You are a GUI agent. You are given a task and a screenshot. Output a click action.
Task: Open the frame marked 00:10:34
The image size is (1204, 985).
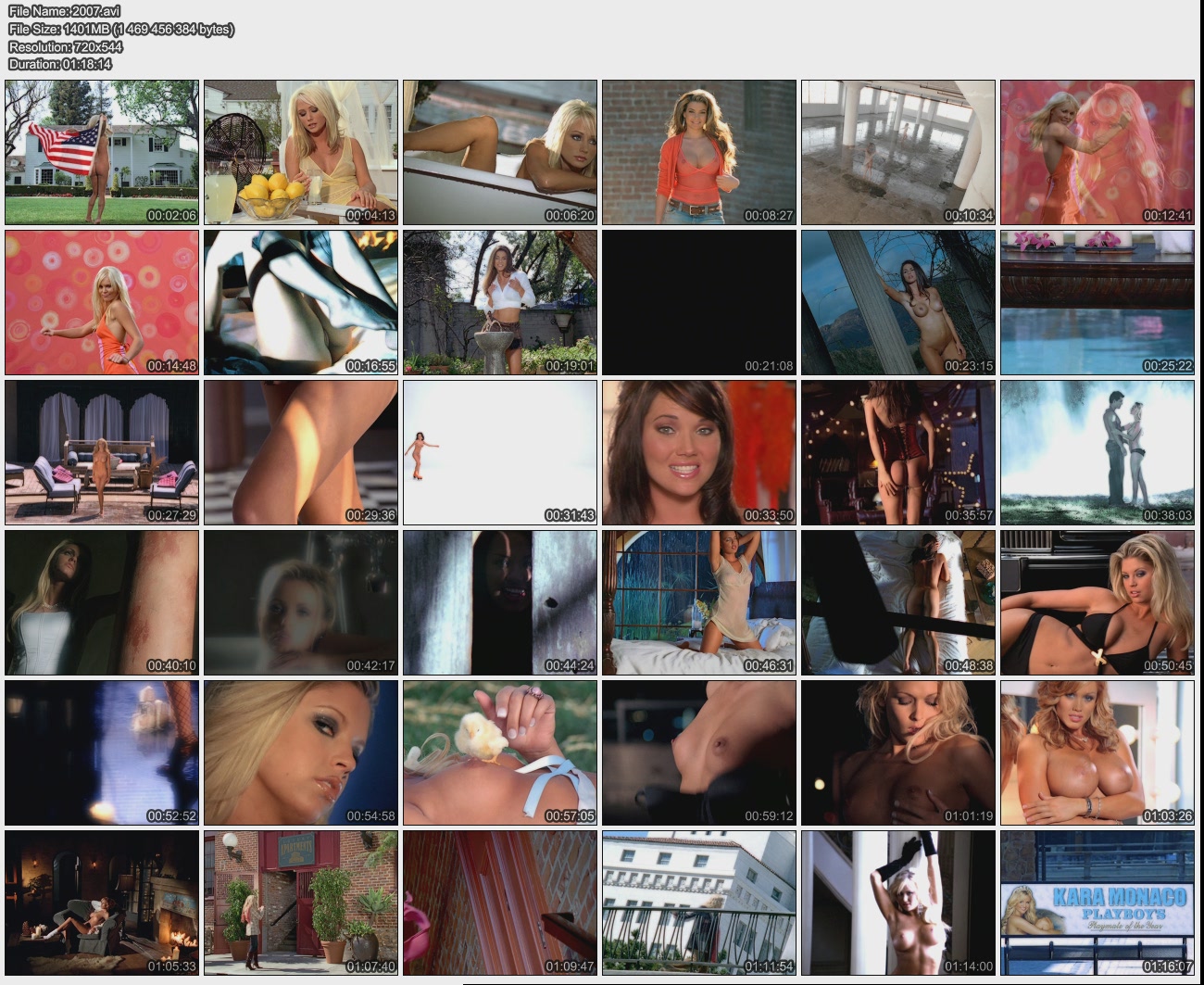click(898, 152)
